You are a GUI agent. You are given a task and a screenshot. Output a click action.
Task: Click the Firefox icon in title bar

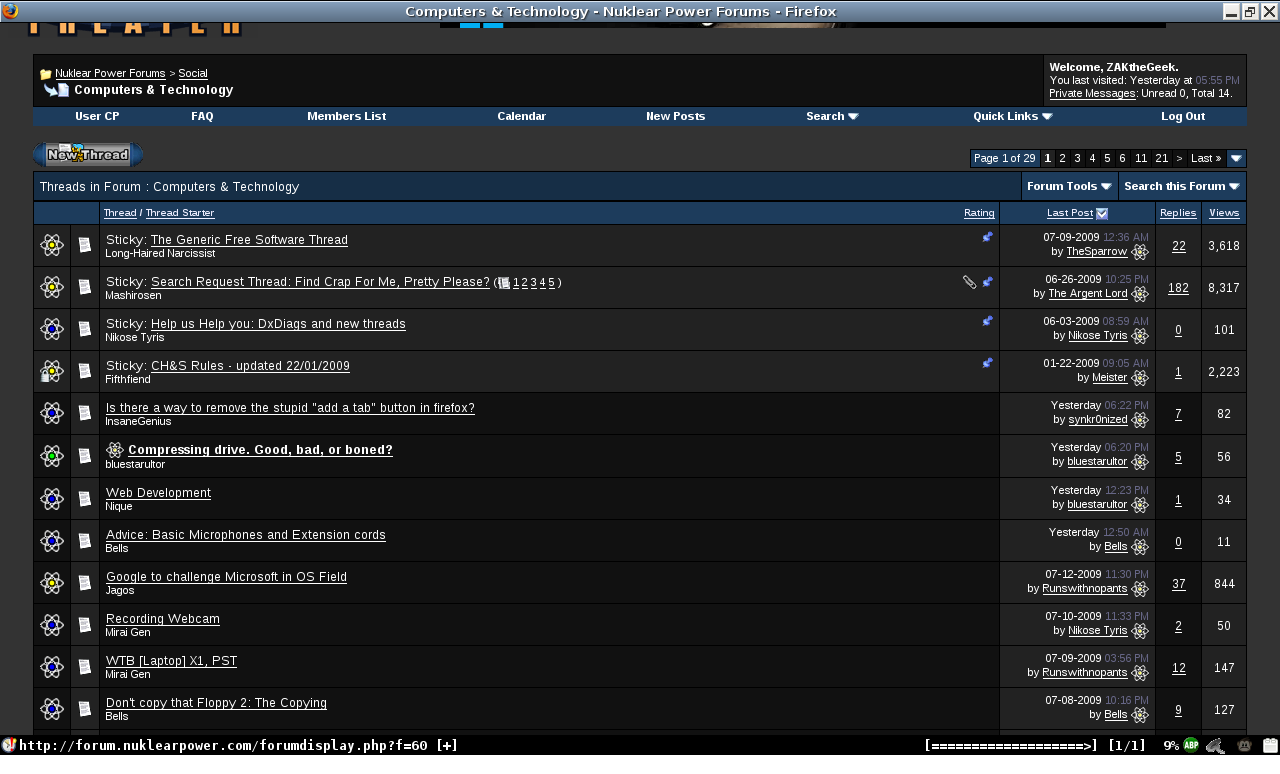tap(10, 11)
